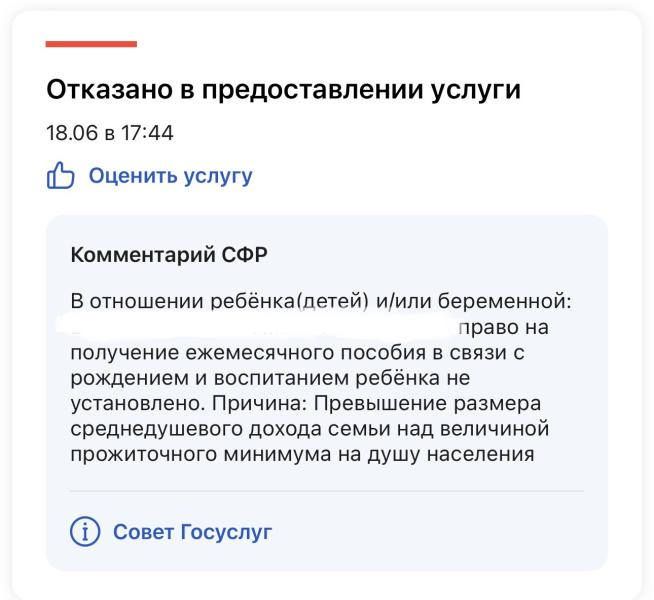Click the words Превышение размера
The width and height of the screenshot is (654, 600).
(x=428, y=404)
